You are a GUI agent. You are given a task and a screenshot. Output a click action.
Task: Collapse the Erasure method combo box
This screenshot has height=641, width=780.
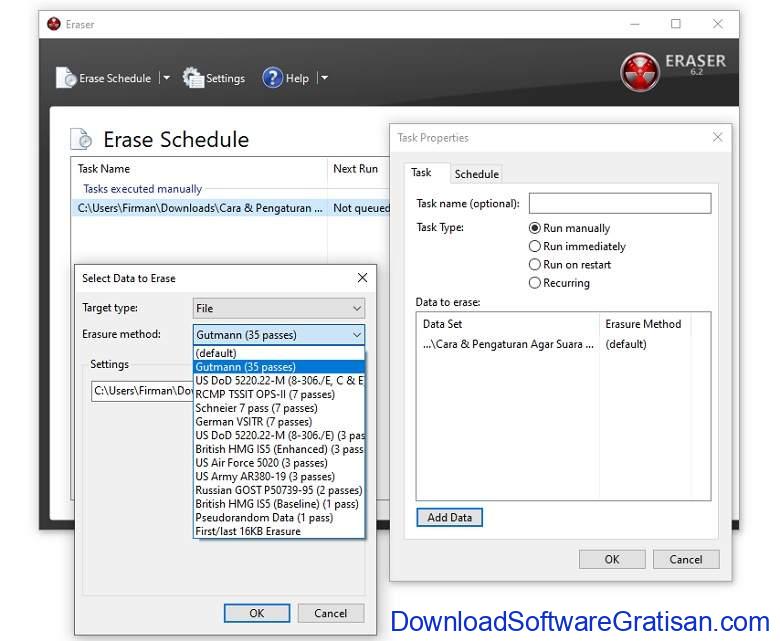click(279, 335)
